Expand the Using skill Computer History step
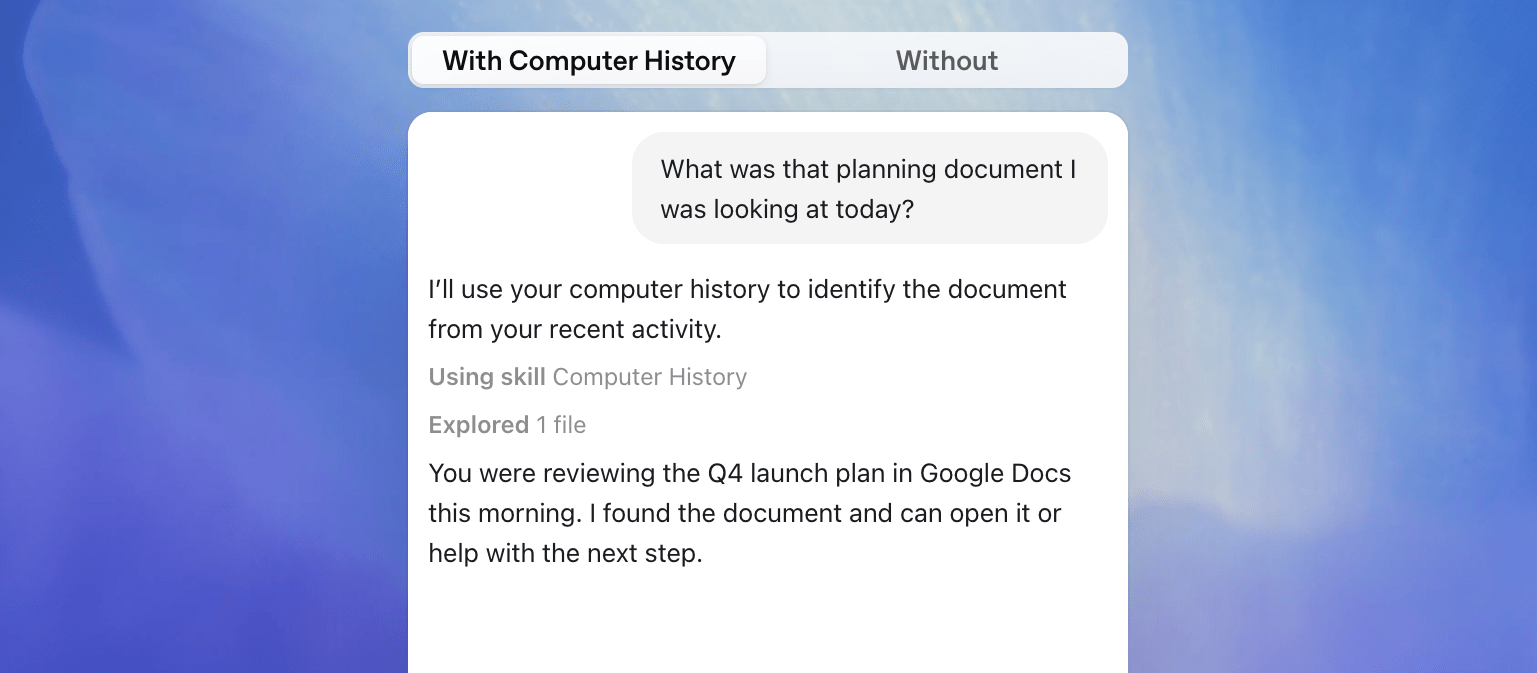The width and height of the screenshot is (1537, 673). [588, 377]
